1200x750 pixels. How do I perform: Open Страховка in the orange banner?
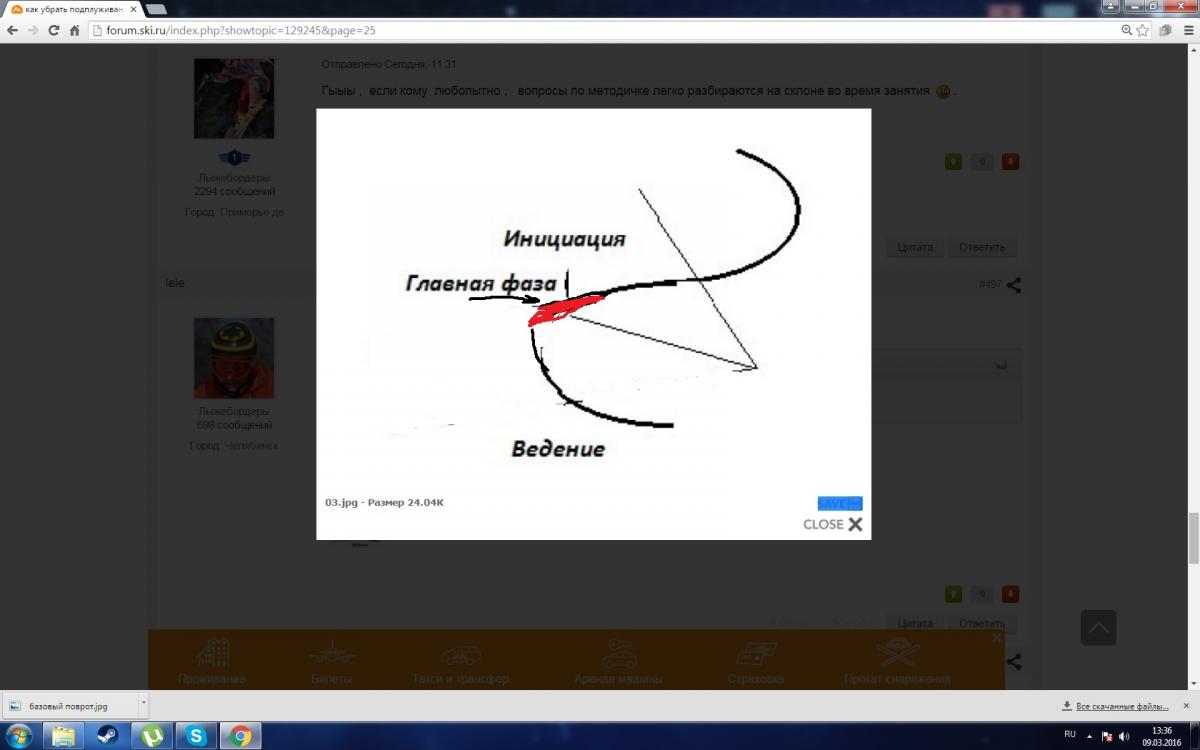pos(756,661)
